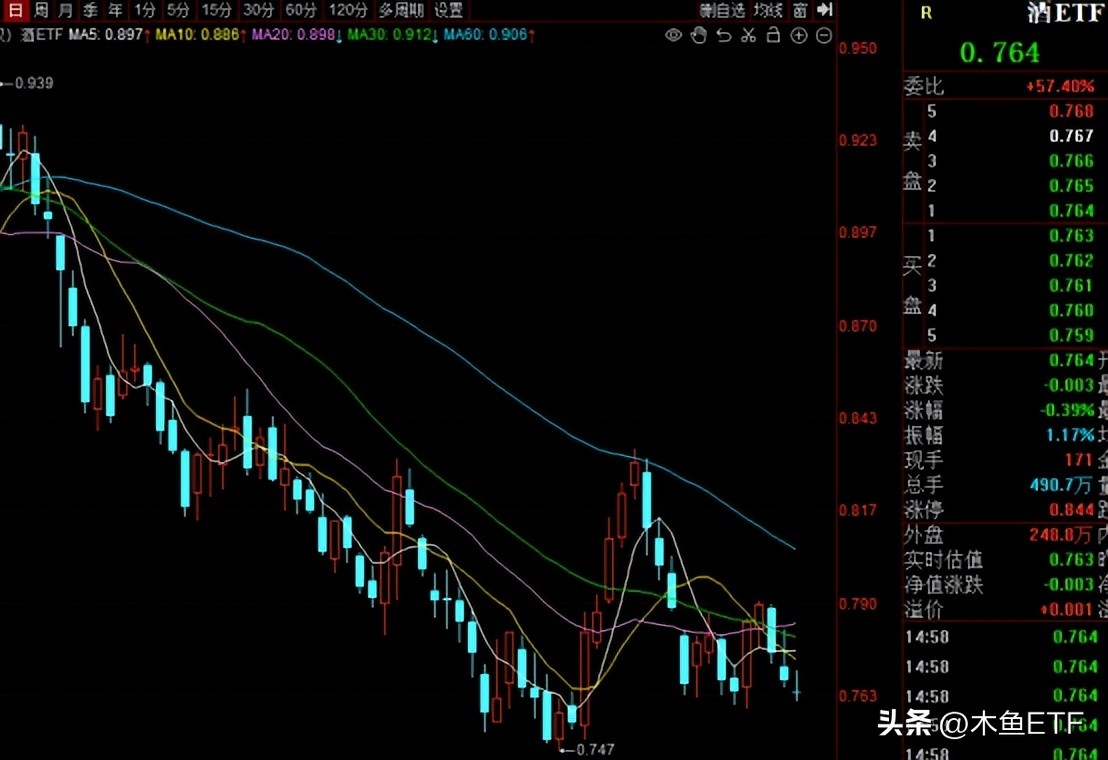The image size is (1108, 760).
Task: Click the MA20: 0.898 indicator label
Action: tap(295, 34)
